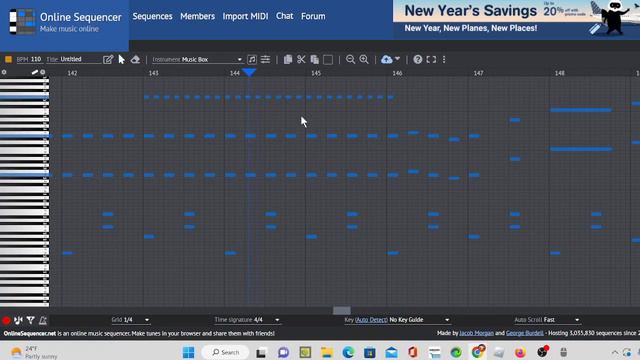This screenshot has width=640, height=360.
Task: Click the scissors cut icon
Action: (x=301, y=60)
